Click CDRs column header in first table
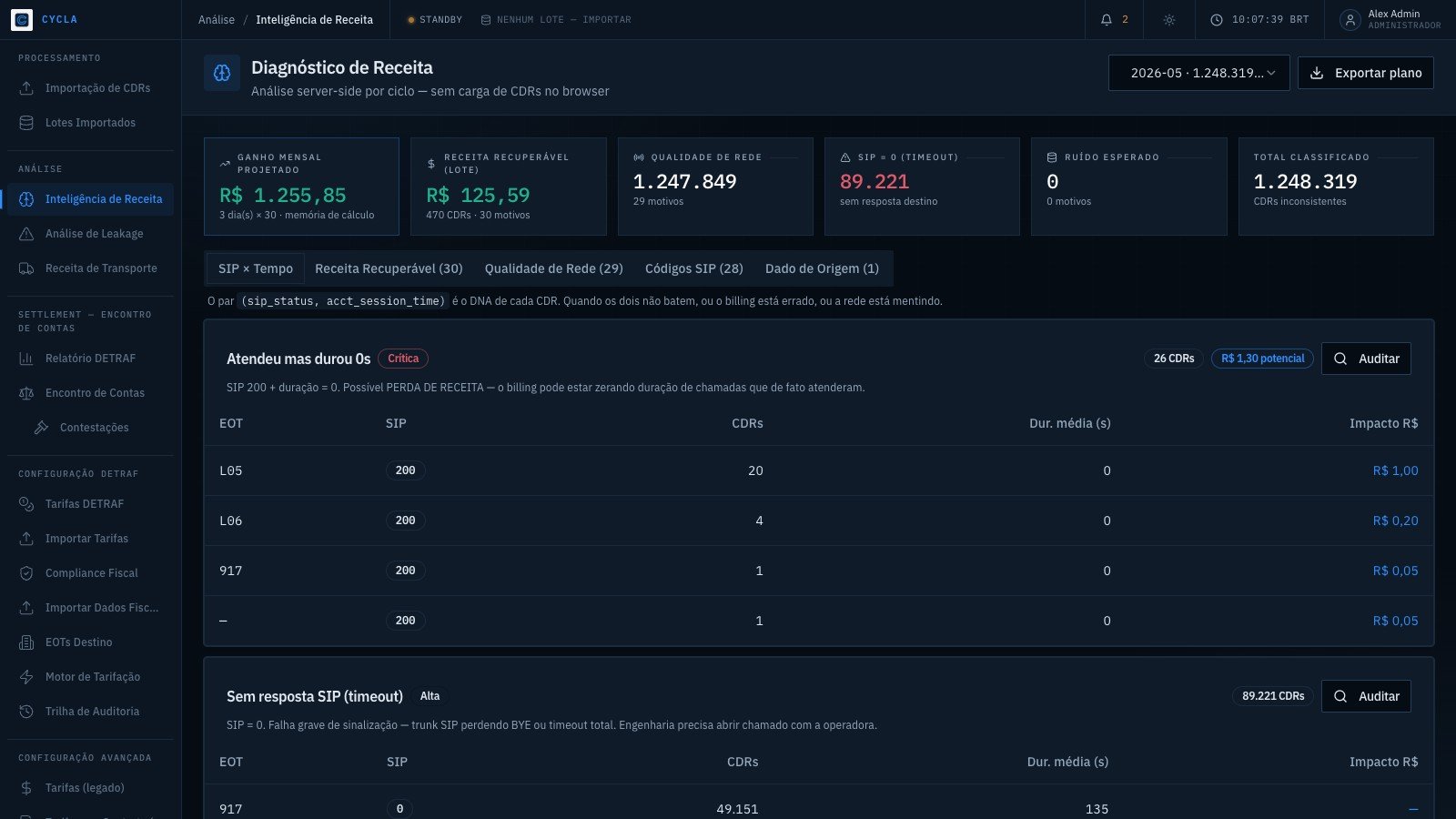1456x819 pixels. (x=747, y=423)
